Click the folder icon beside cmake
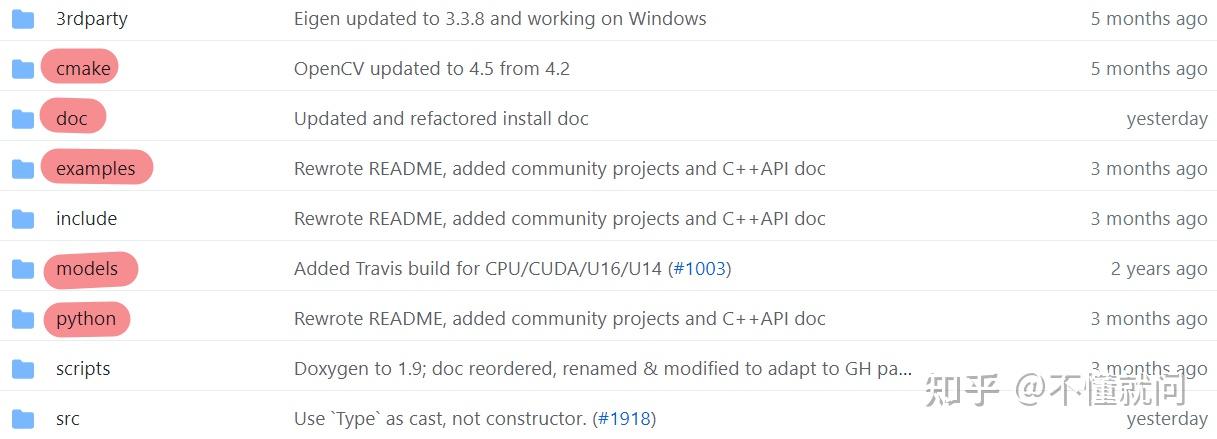Screen dimensions: 1217x439 tap(23, 69)
